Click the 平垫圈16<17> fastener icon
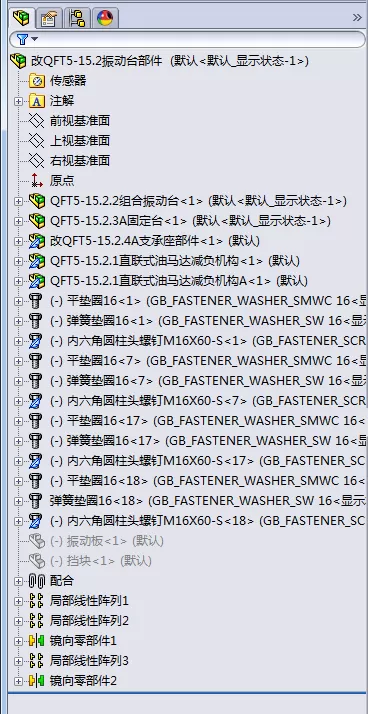This screenshot has height=714, width=368. 36,421
